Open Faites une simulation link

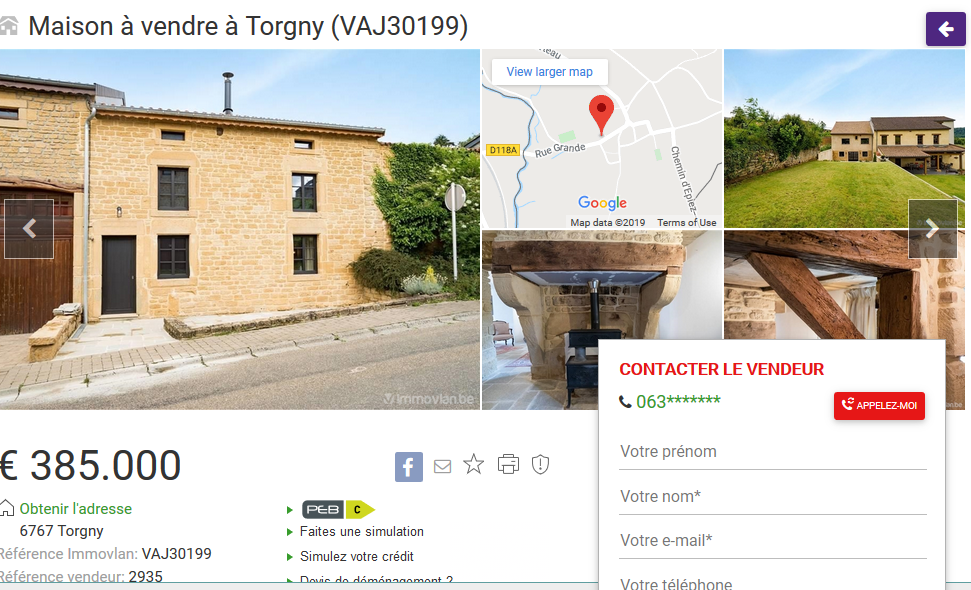tap(362, 532)
